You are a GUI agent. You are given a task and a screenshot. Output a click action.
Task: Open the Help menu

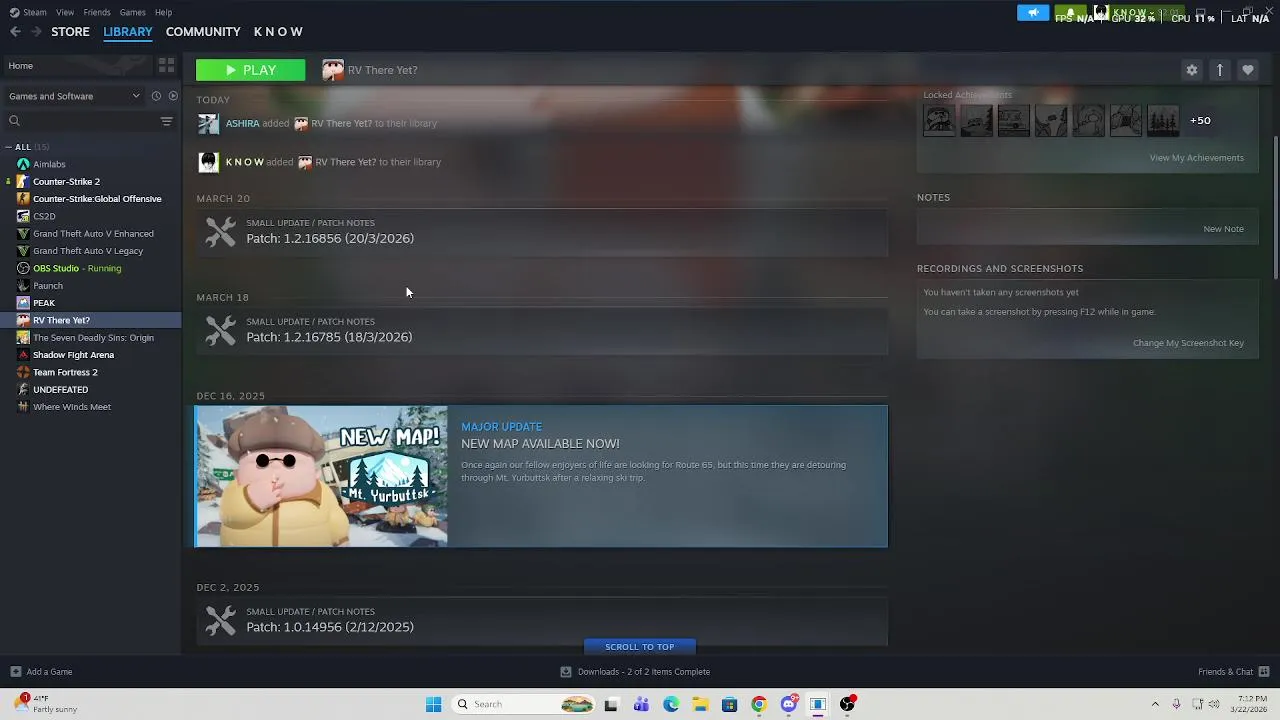click(163, 12)
